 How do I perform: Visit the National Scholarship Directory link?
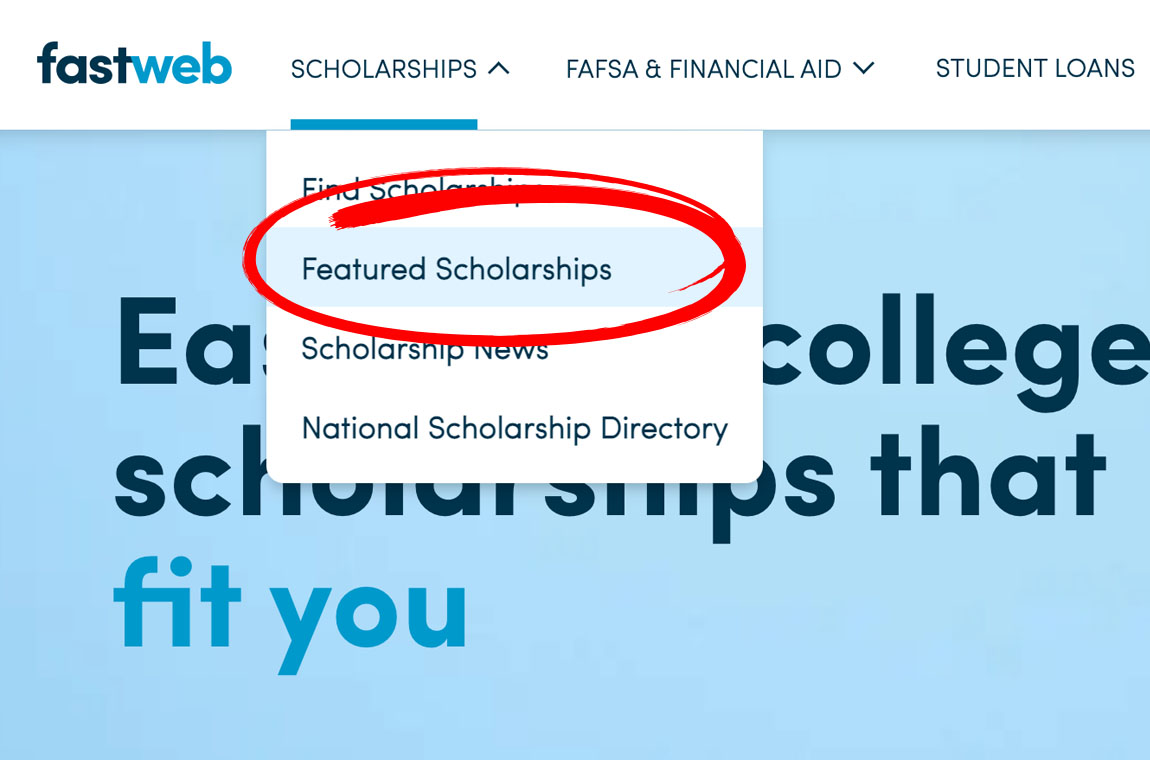click(514, 428)
